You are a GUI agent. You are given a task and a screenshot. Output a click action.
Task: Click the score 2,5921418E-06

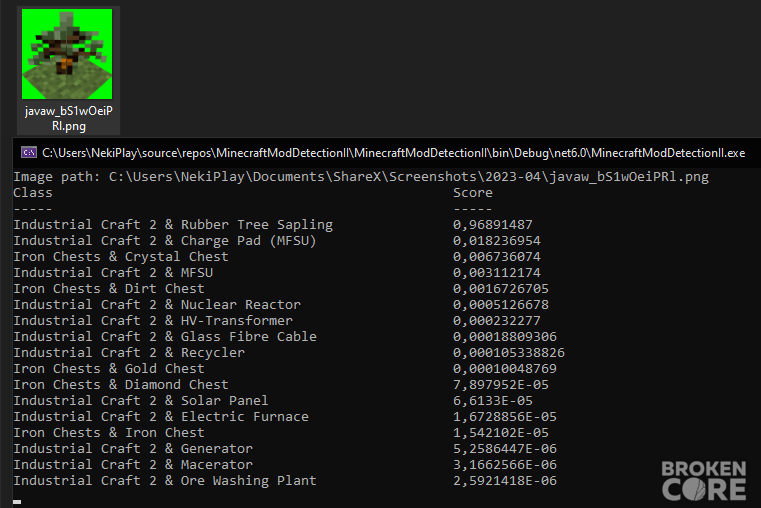(505, 481)
